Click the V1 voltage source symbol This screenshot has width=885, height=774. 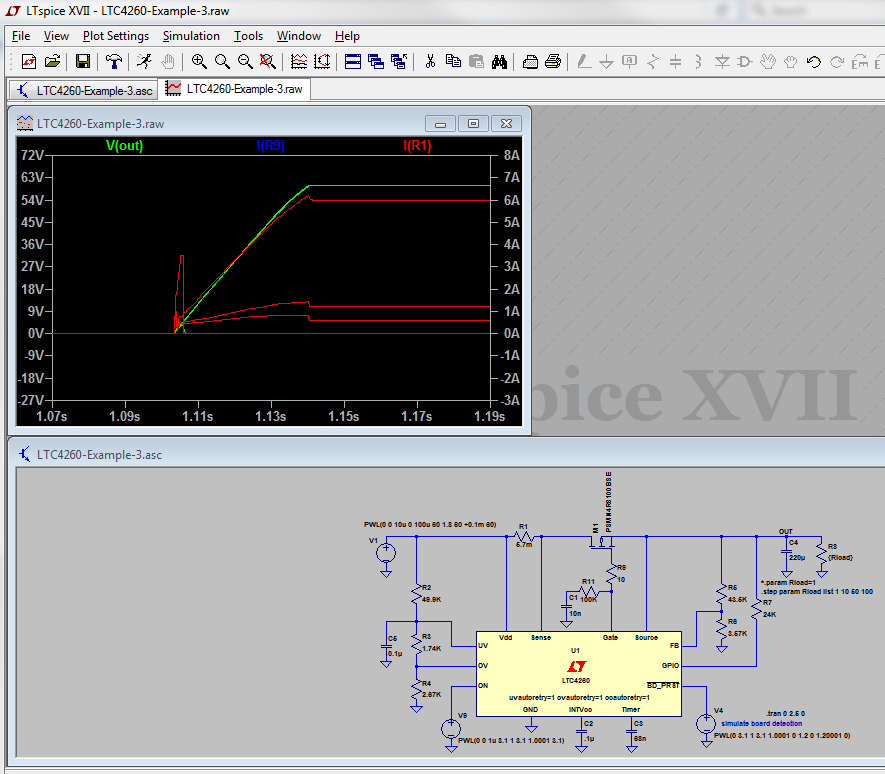tap(386, 552)
